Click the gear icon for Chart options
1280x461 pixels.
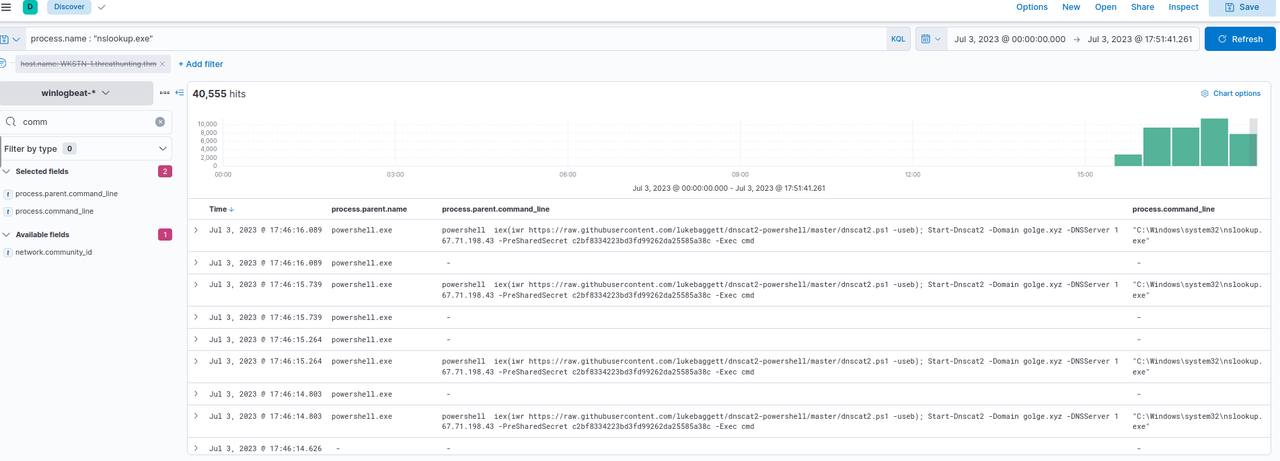coord(1205,93)
